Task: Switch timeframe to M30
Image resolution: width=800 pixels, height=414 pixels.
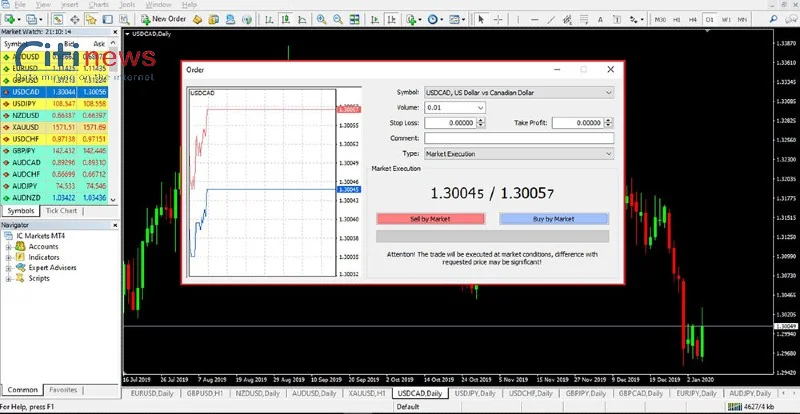Action: tap(660, 19)
